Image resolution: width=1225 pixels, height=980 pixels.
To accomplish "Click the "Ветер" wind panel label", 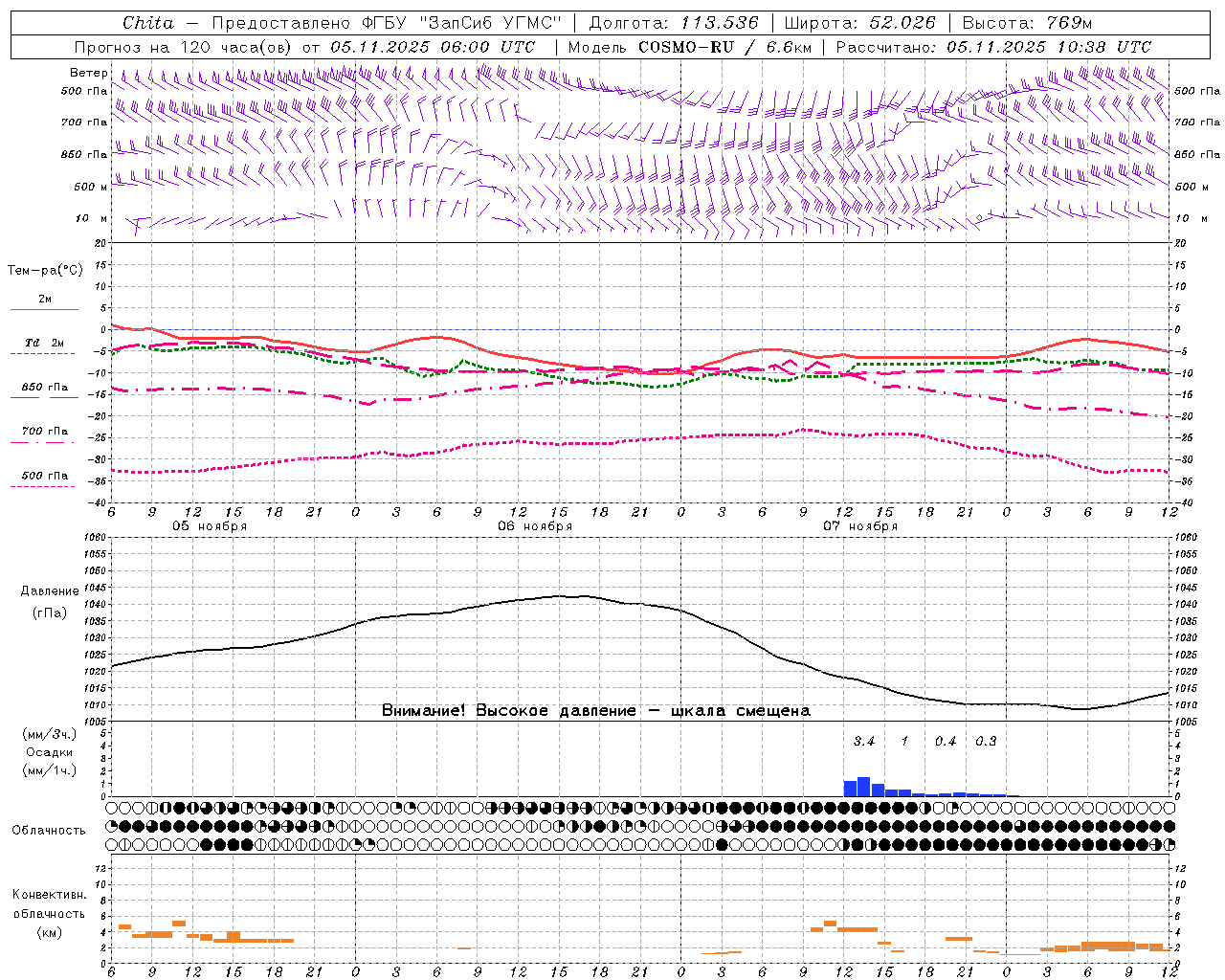I will point(88,73).
